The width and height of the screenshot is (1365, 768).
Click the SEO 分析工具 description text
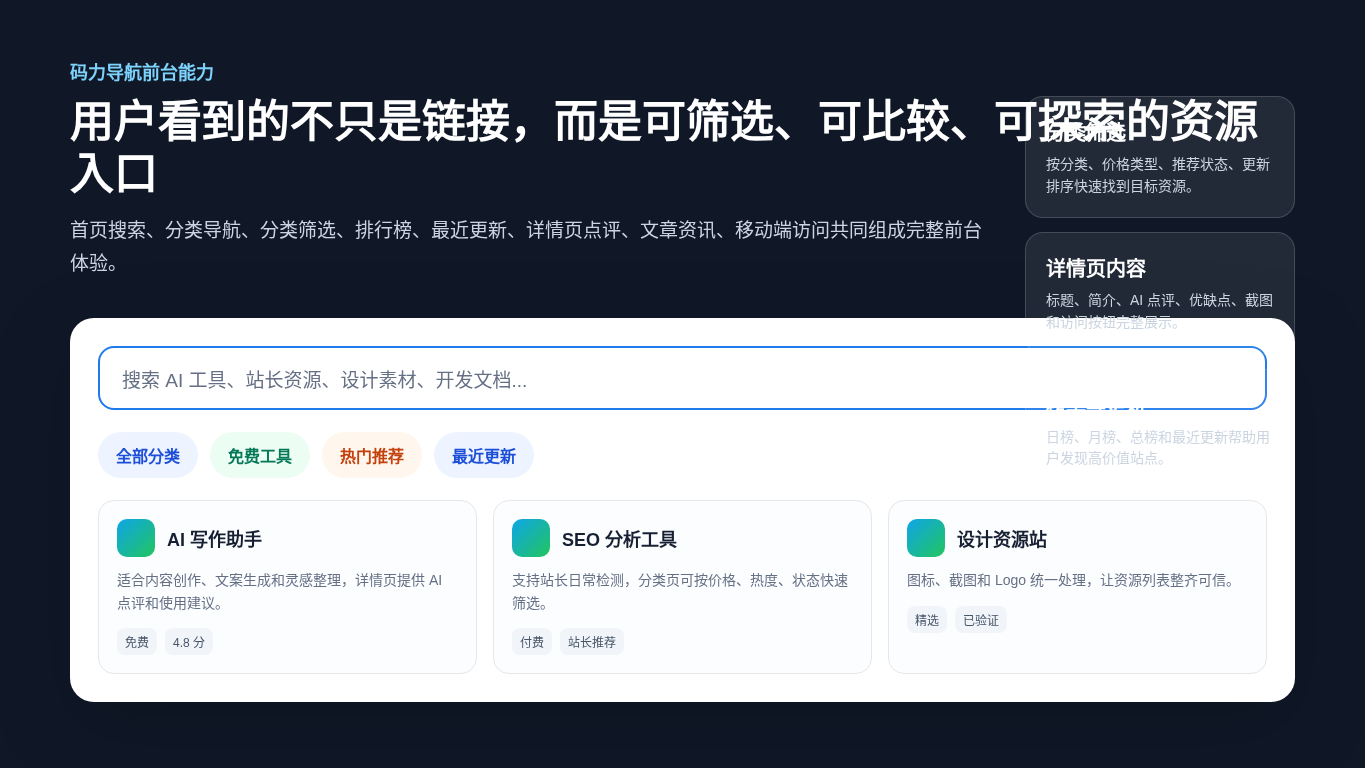(x=680, y=591)
